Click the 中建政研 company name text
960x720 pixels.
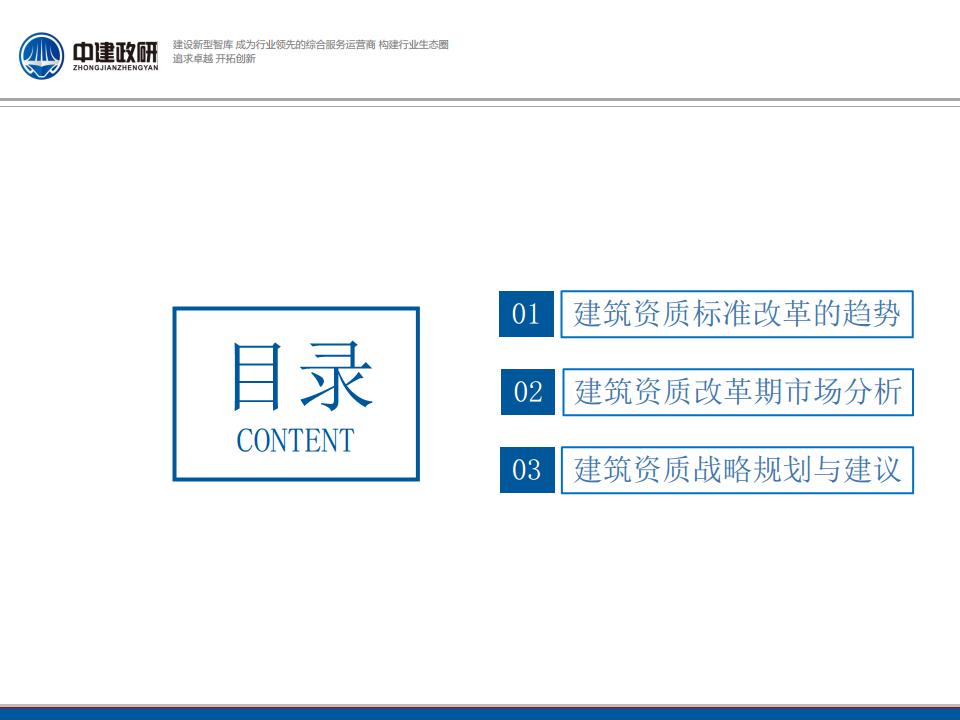click(115, 52)
